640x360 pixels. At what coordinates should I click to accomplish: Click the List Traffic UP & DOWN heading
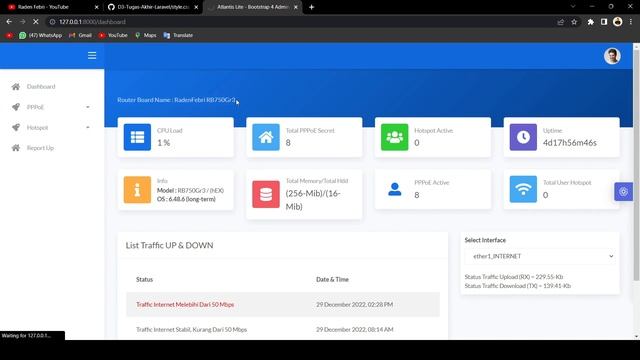point(169,245)
